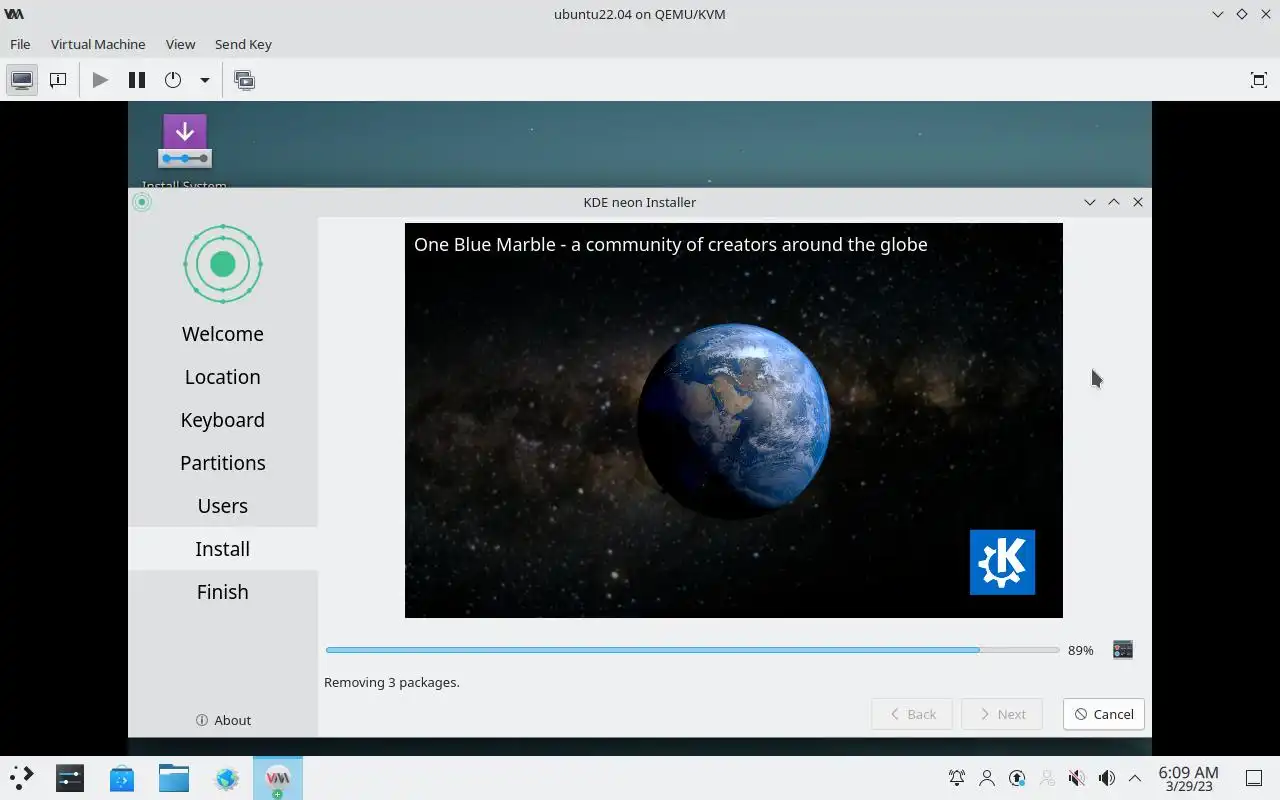Click the Run virtual machine play button

(100, 80)
